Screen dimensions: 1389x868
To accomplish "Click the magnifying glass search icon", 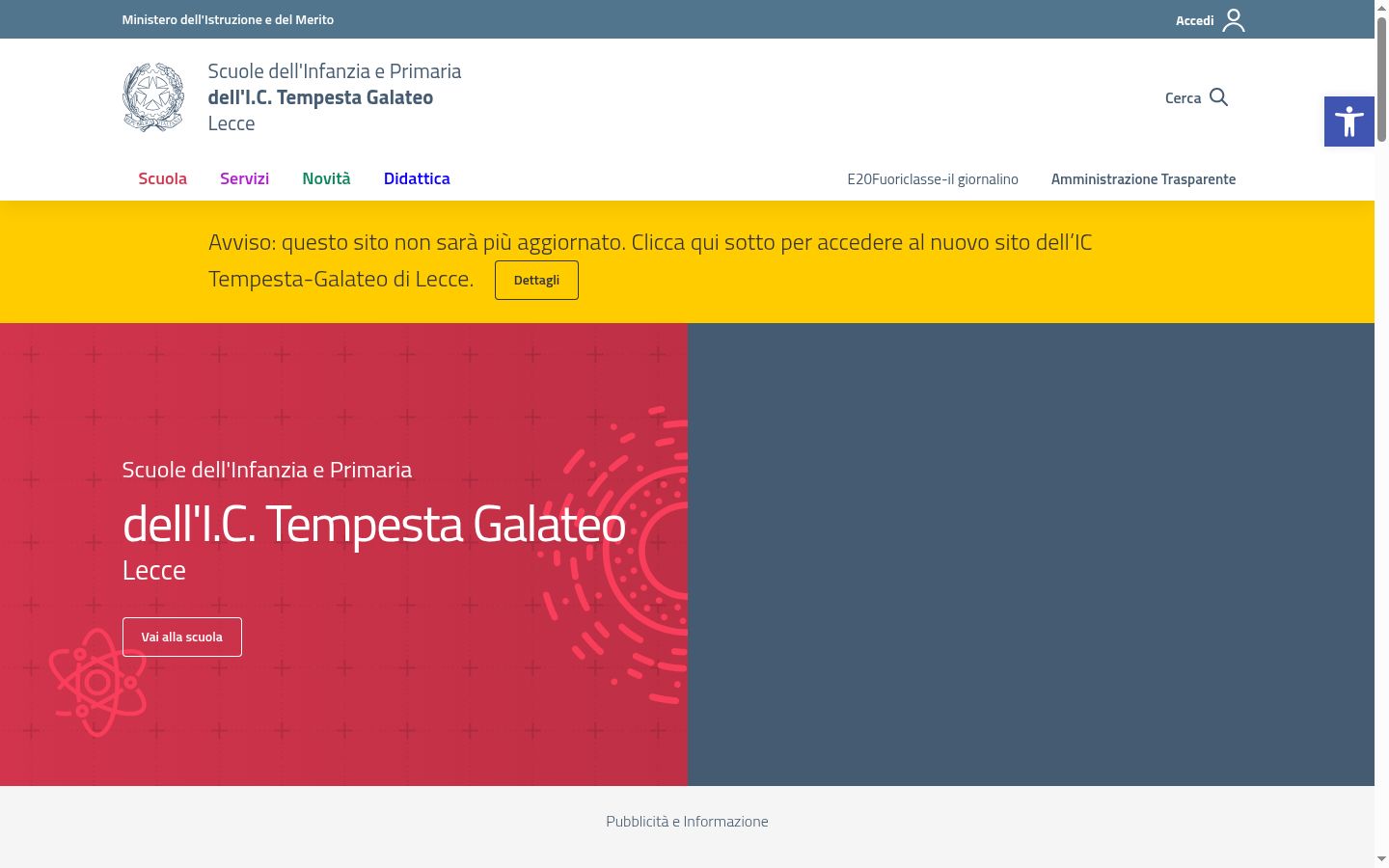I will point(1219,97).
